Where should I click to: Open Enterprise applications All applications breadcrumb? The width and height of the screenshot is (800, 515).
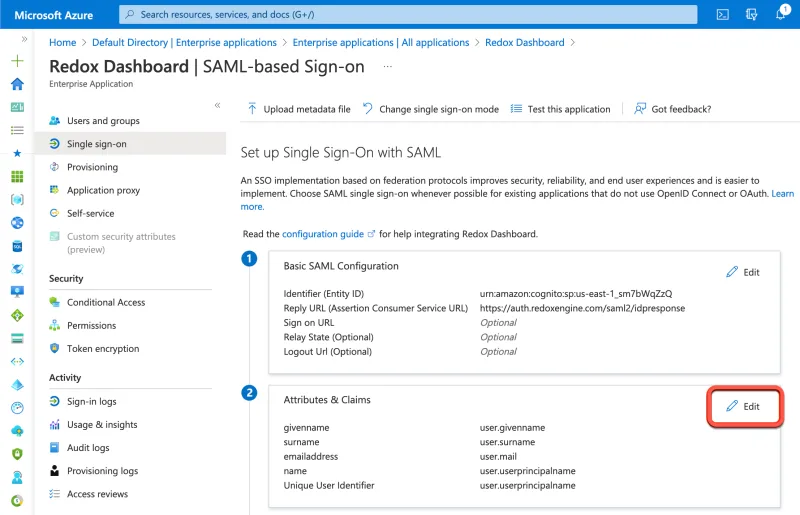pyautogui.click(x=381, y=42)
